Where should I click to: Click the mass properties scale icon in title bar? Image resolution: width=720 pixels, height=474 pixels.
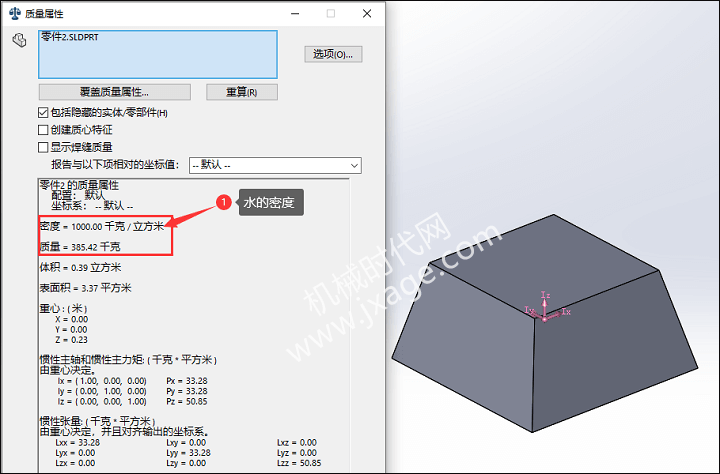click(15, 13)
